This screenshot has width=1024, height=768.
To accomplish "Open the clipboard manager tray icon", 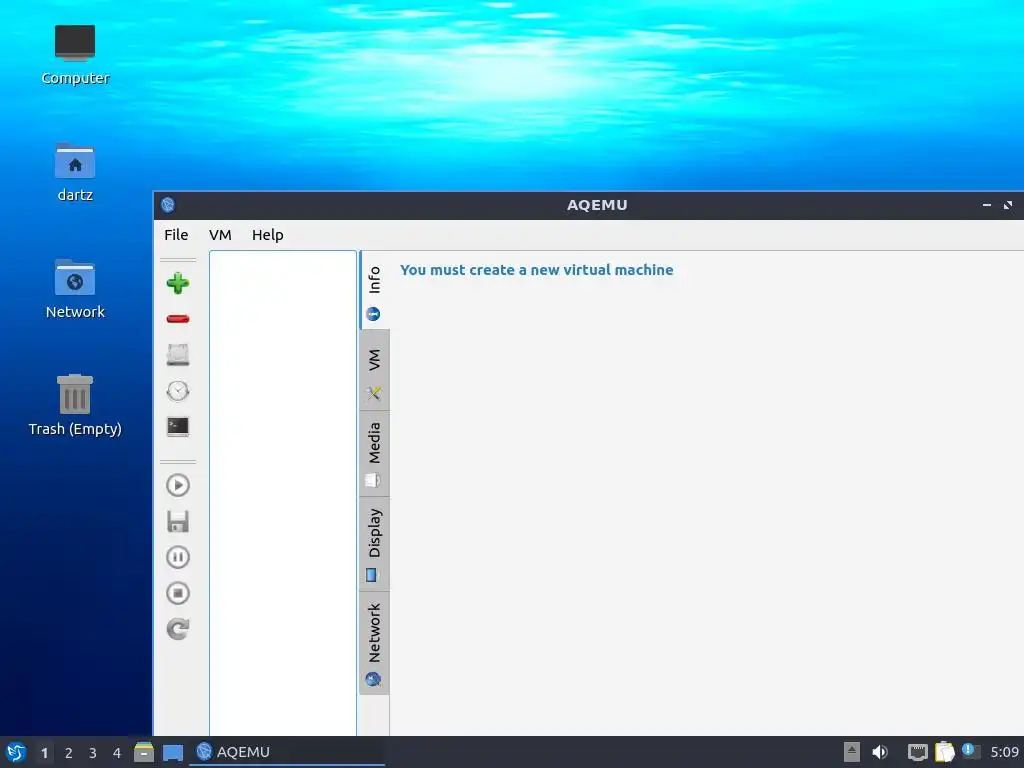I will pos(944,752).
